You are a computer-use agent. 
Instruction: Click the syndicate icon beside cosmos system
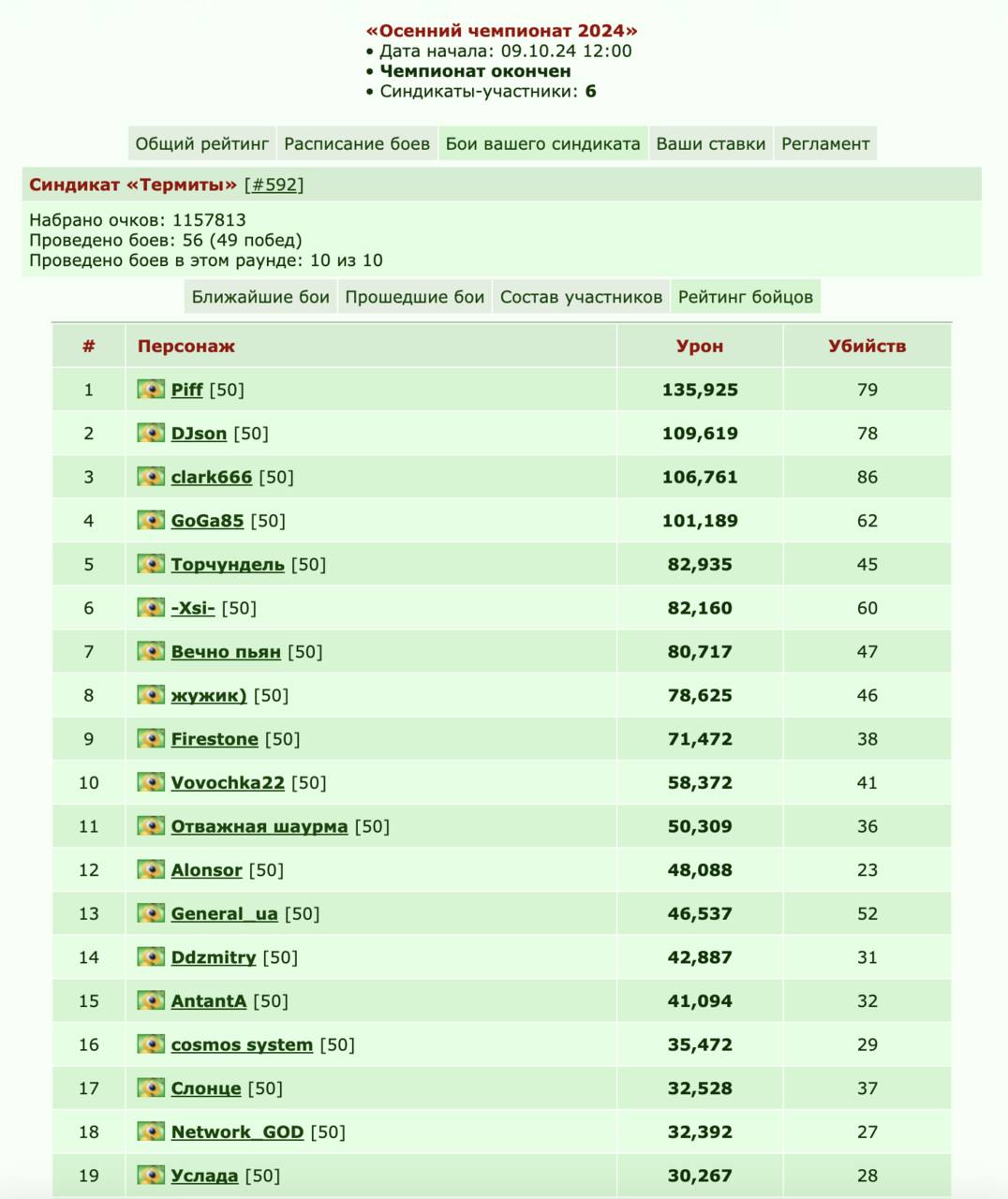(151, 1044)
